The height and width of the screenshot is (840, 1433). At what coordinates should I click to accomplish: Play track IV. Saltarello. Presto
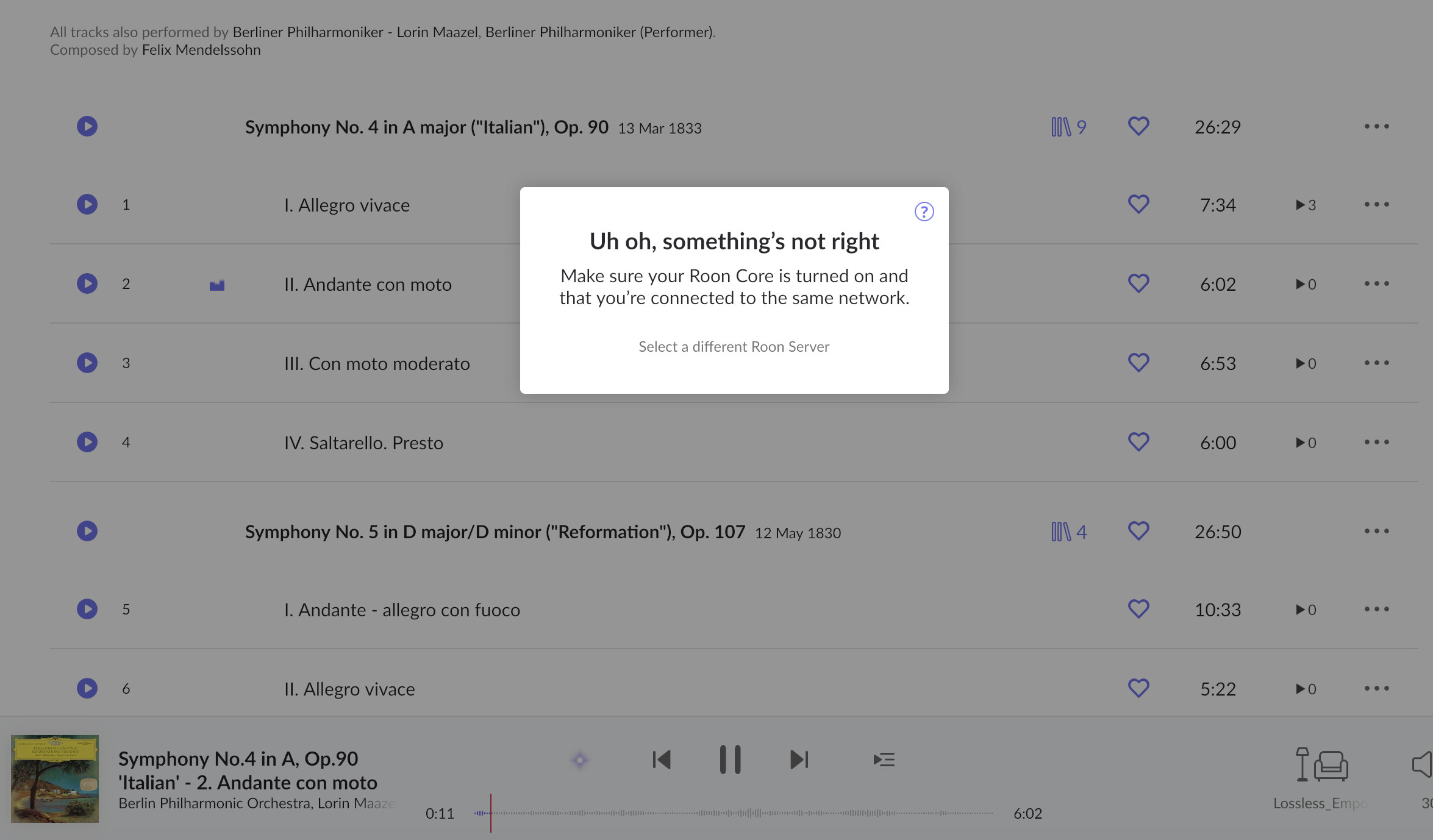click(87, 442)
